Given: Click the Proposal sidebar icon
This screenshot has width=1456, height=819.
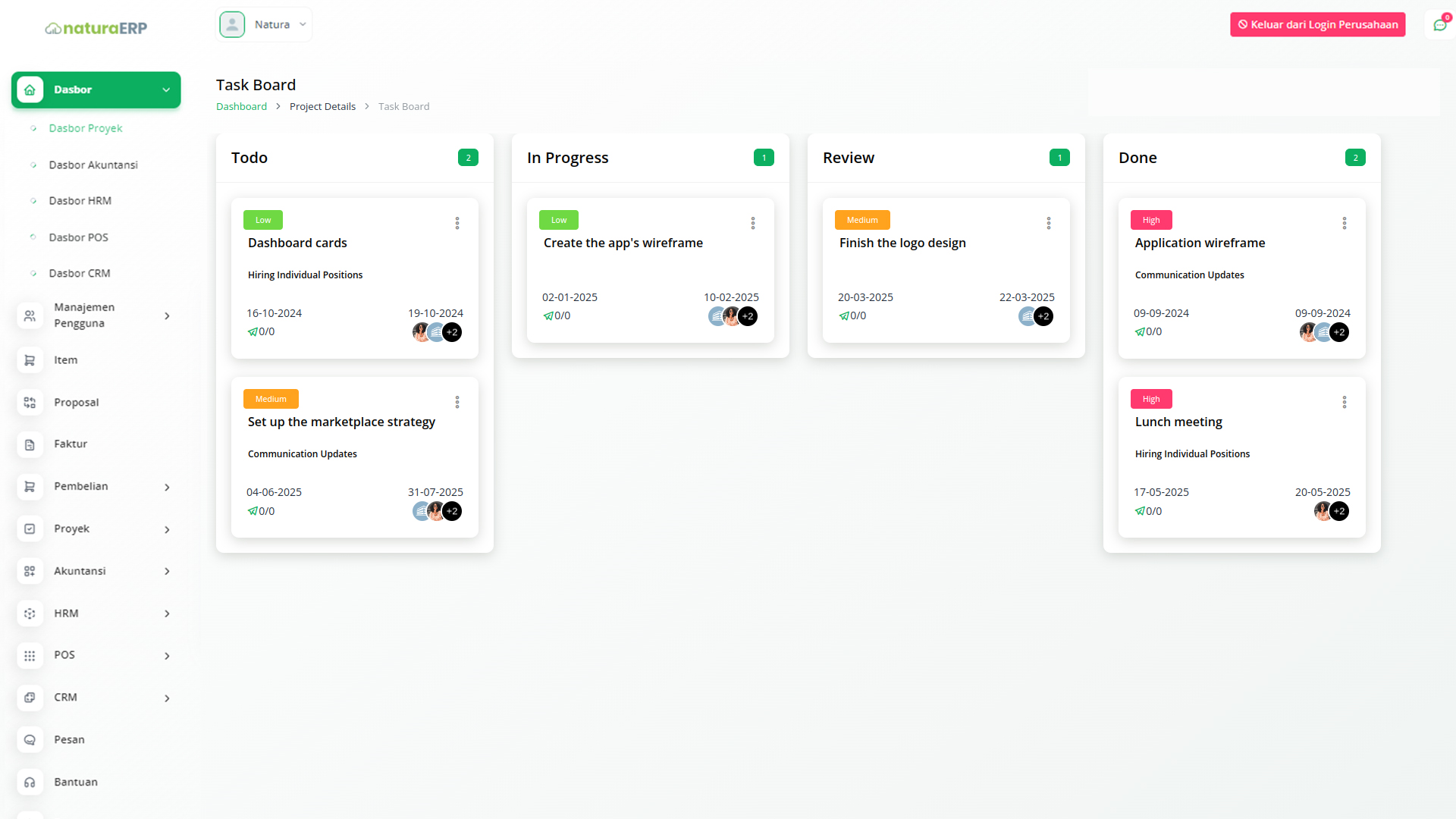Looking at the screenshot, I should pyautogui.click(x=30, y=403).
